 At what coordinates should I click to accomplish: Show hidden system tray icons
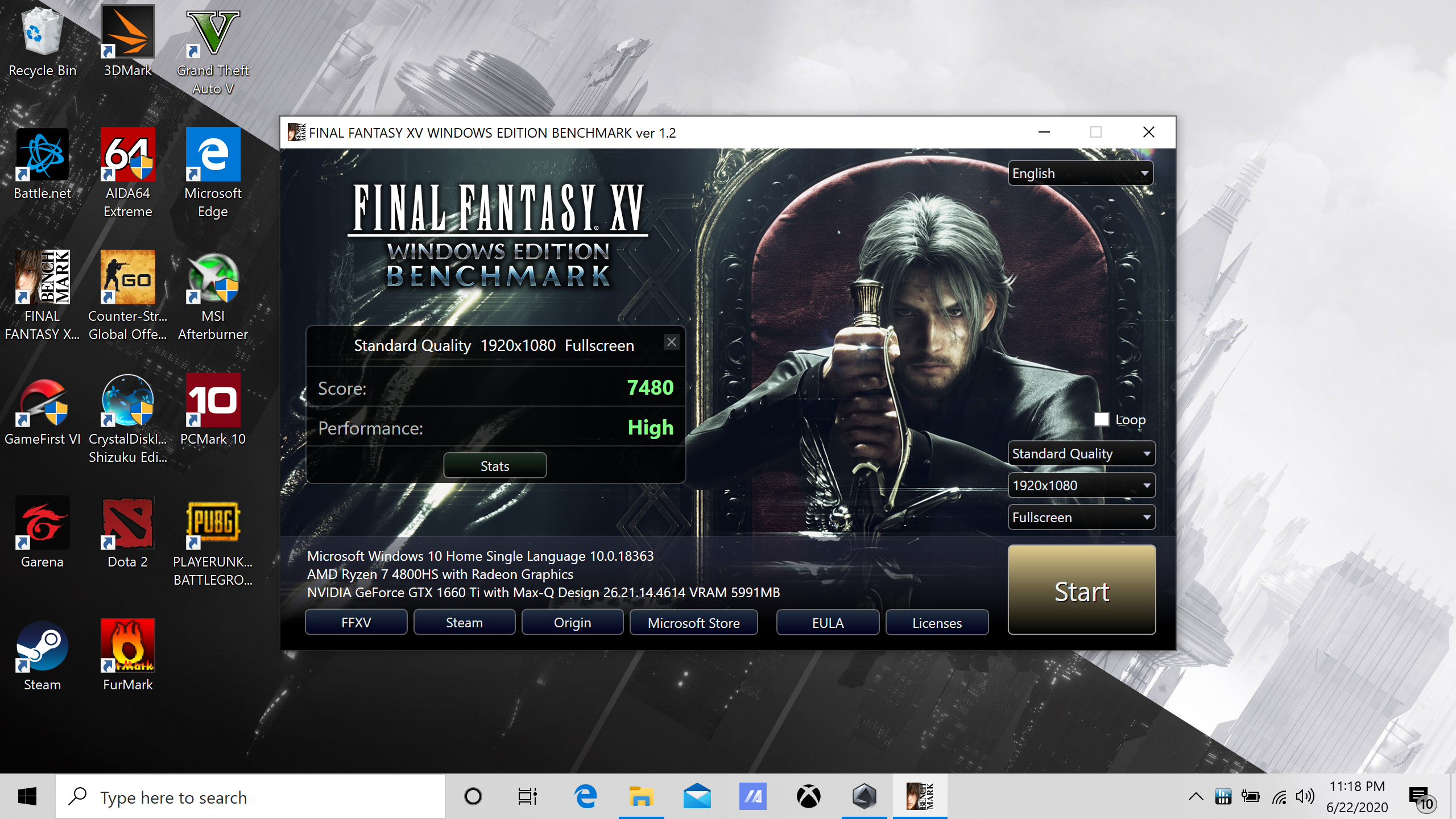coord(1196,797)
